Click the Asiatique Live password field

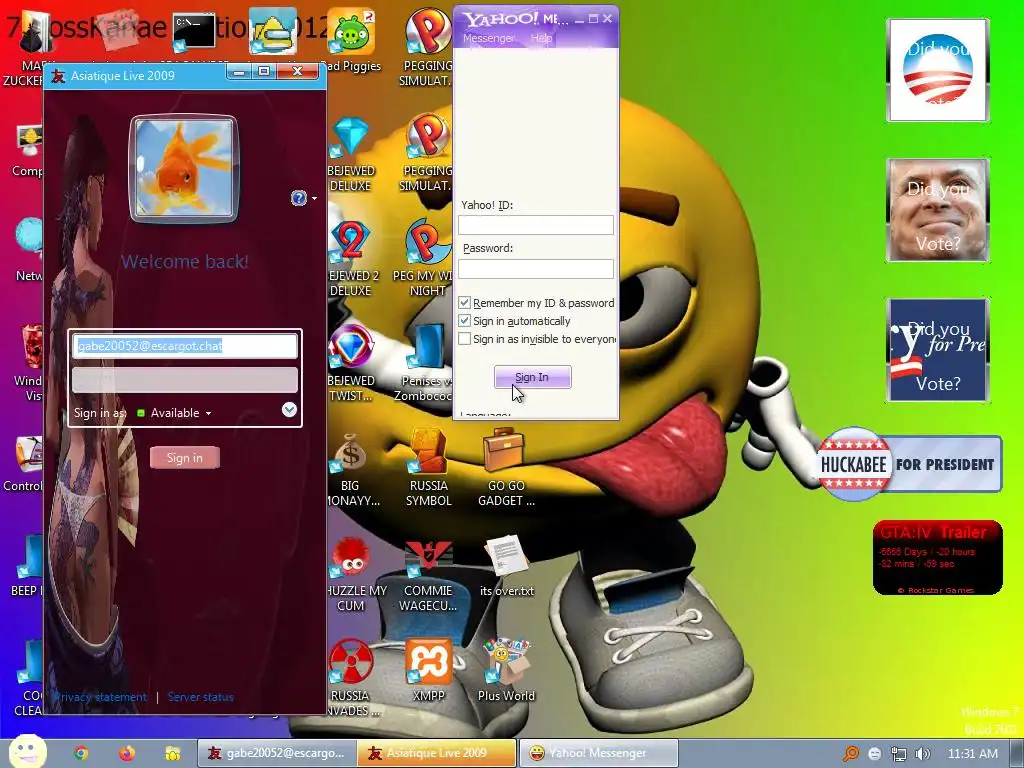point(185,380)
